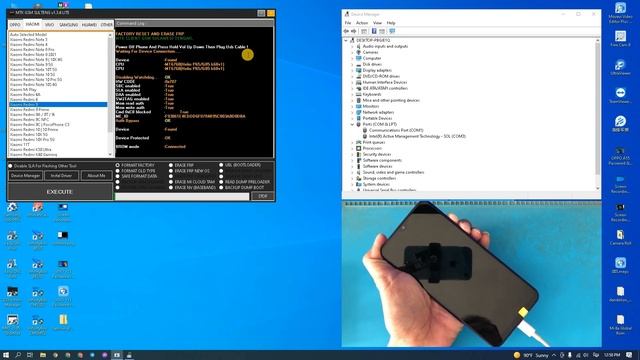640x360 pixels.
Task: Open the Camera Roll desktop icon
Action: [620, 238]
